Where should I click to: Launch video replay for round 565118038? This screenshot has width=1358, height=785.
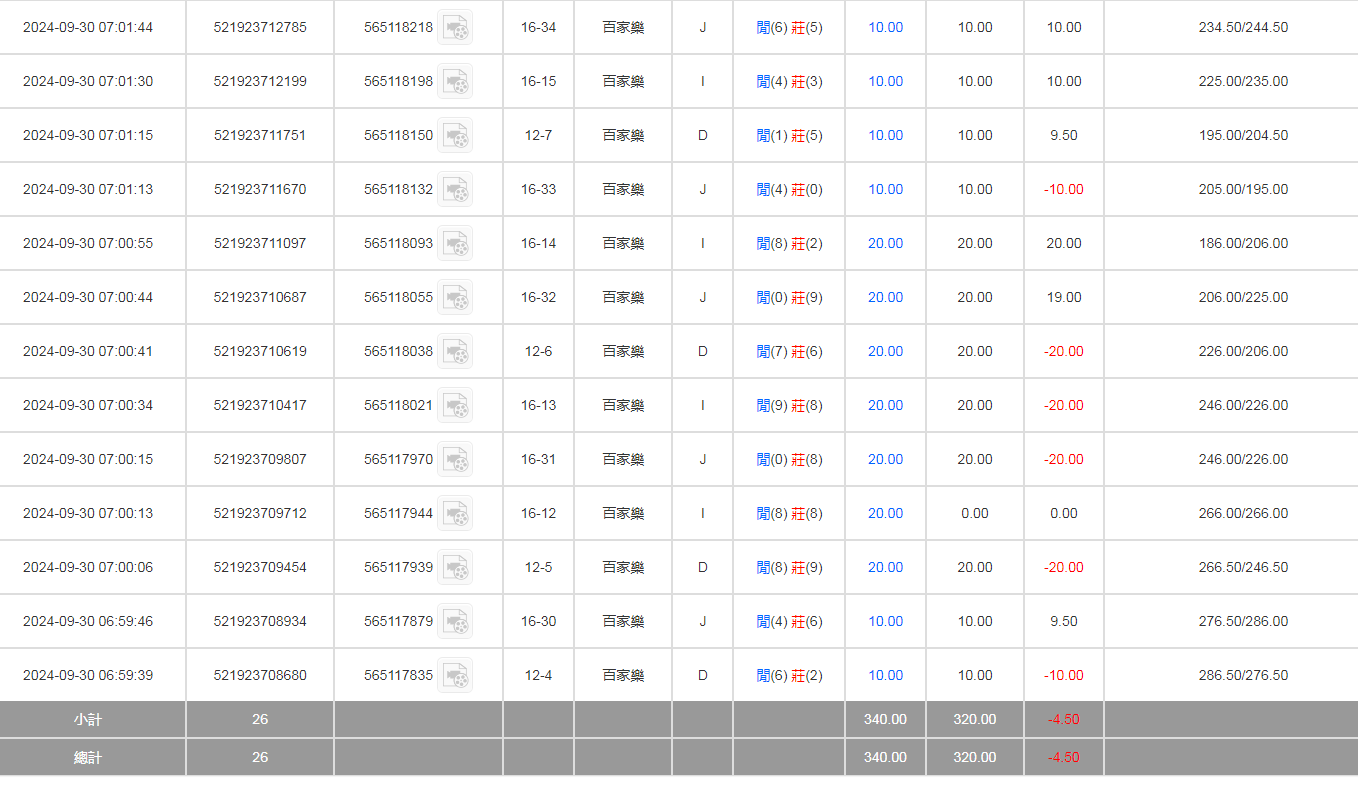455,352
